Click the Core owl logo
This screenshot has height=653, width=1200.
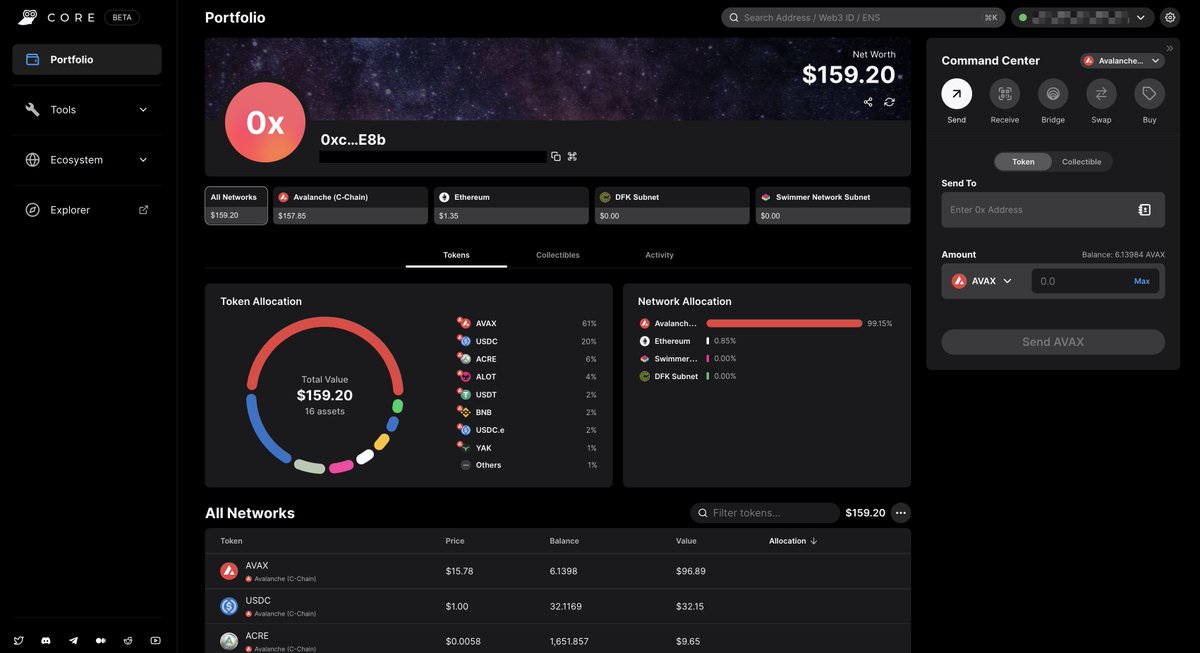pyautogui.click(x=28, y=17)
